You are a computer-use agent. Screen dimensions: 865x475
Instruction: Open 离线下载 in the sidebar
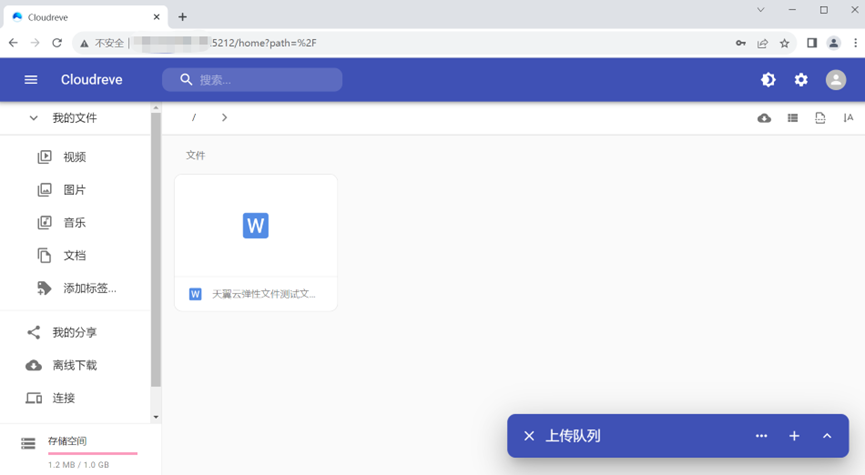point(74,365)
